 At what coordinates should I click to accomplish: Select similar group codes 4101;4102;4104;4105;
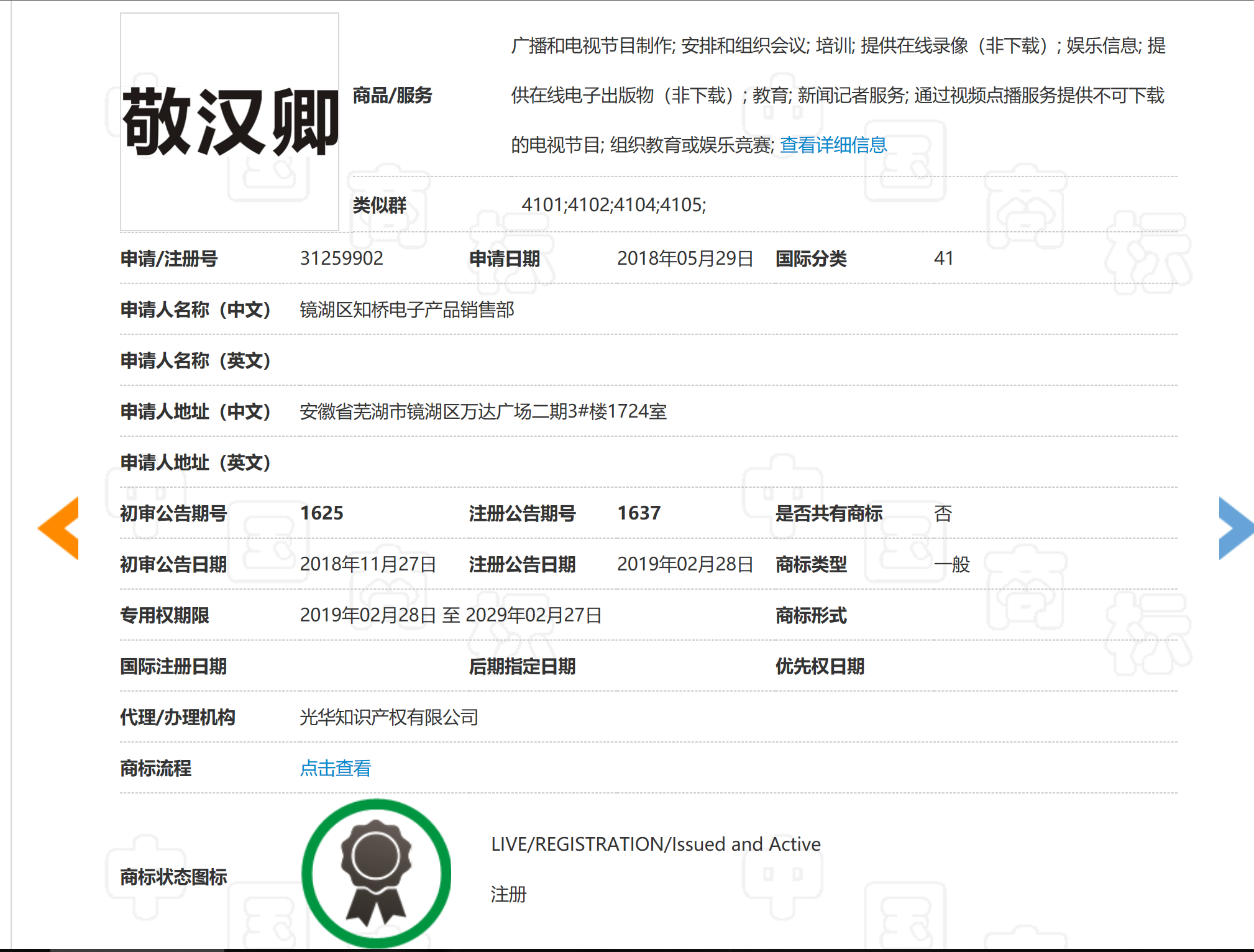point(614,204)
